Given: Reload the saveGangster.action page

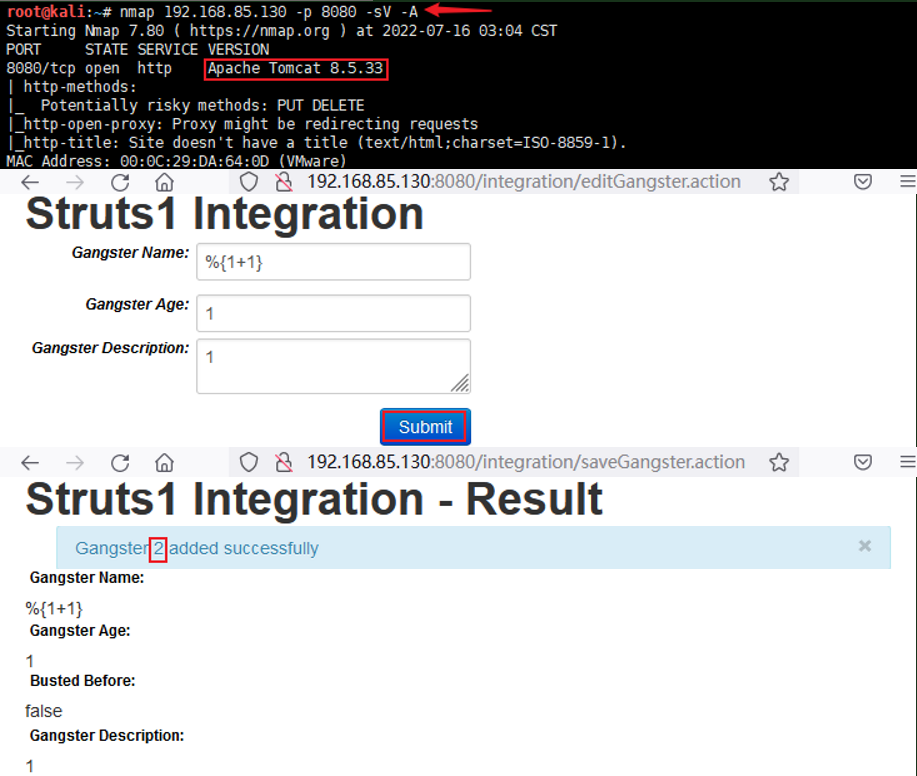Looking at the screenshot, I should pos(120,463).
